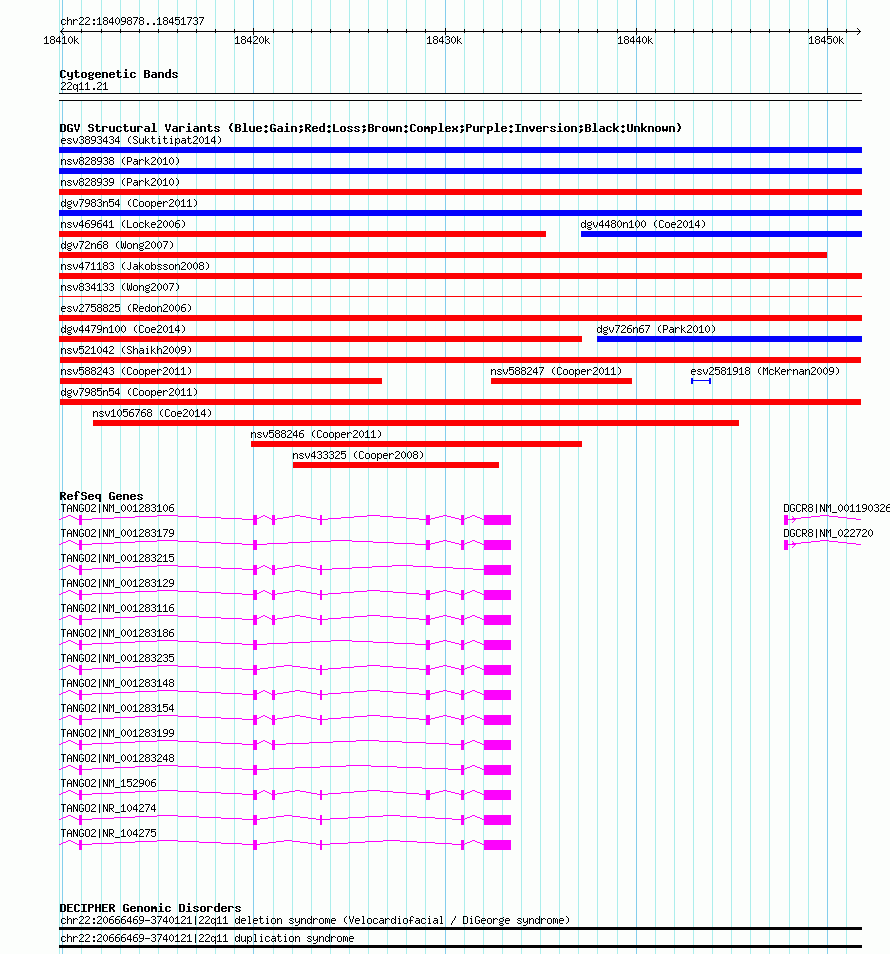Click TANGO2|NM_001283129 label

click(x=117, y=583)
